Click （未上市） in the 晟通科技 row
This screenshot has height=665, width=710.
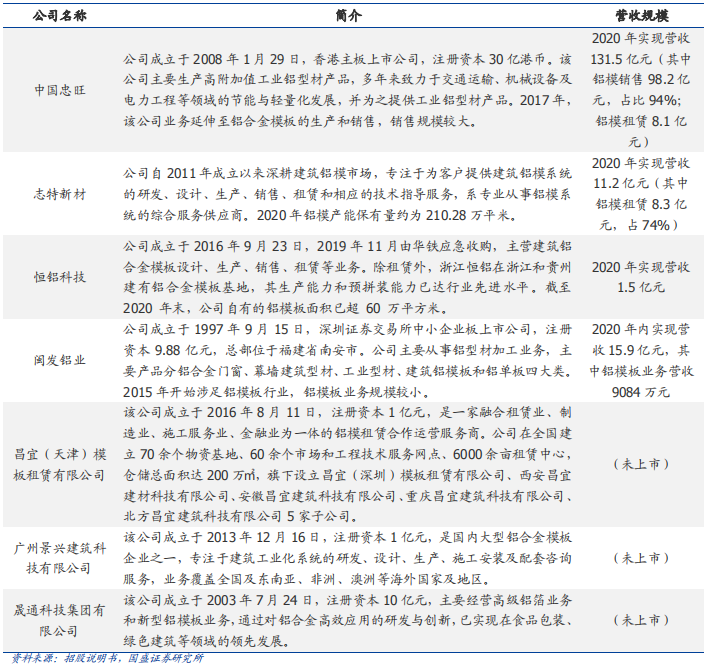click(641, 620)
